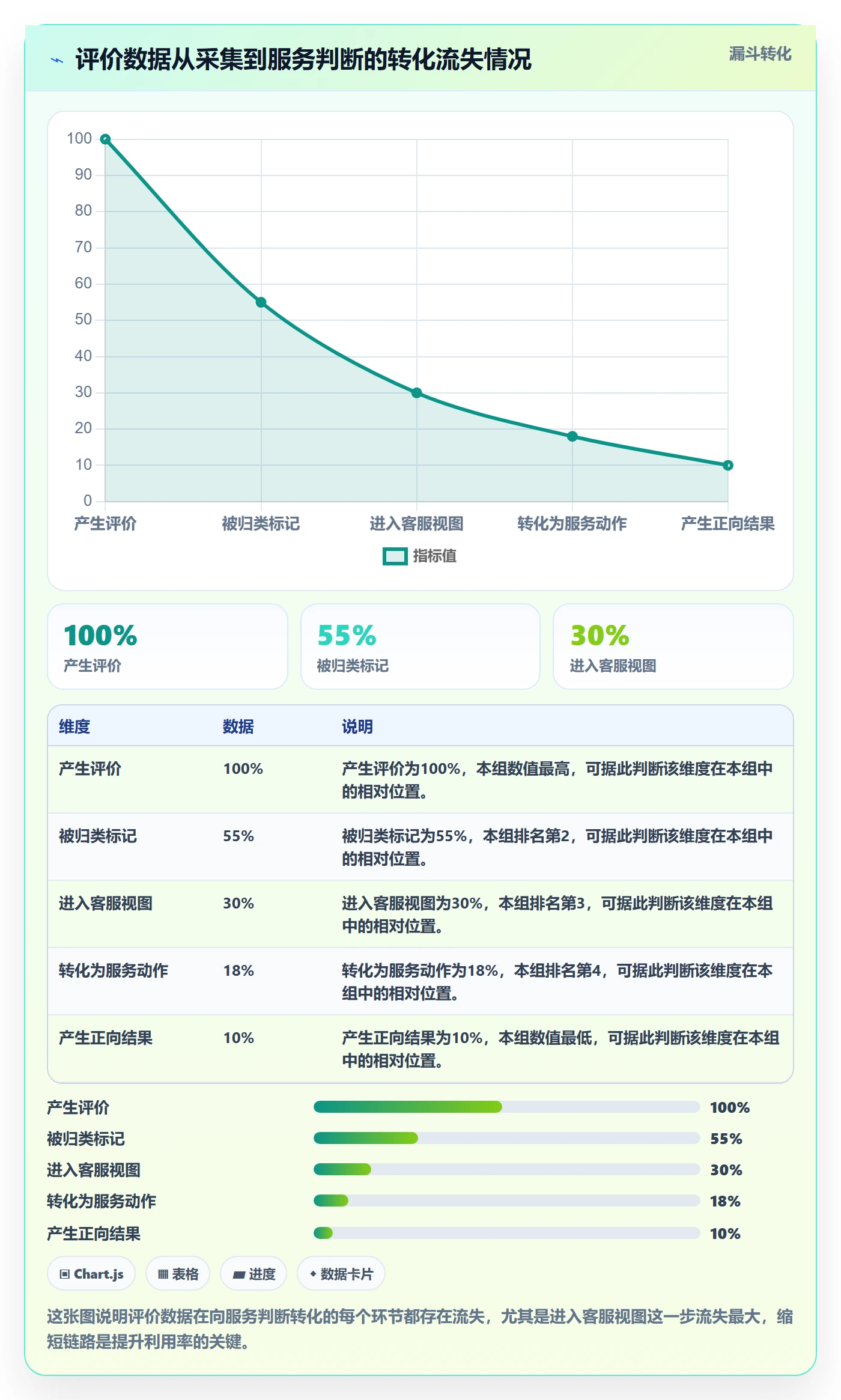Click the 产生评价 progress bar
Image resolution: width=841 pixels, height=1400 pixels.
(x=507, y=1107)
